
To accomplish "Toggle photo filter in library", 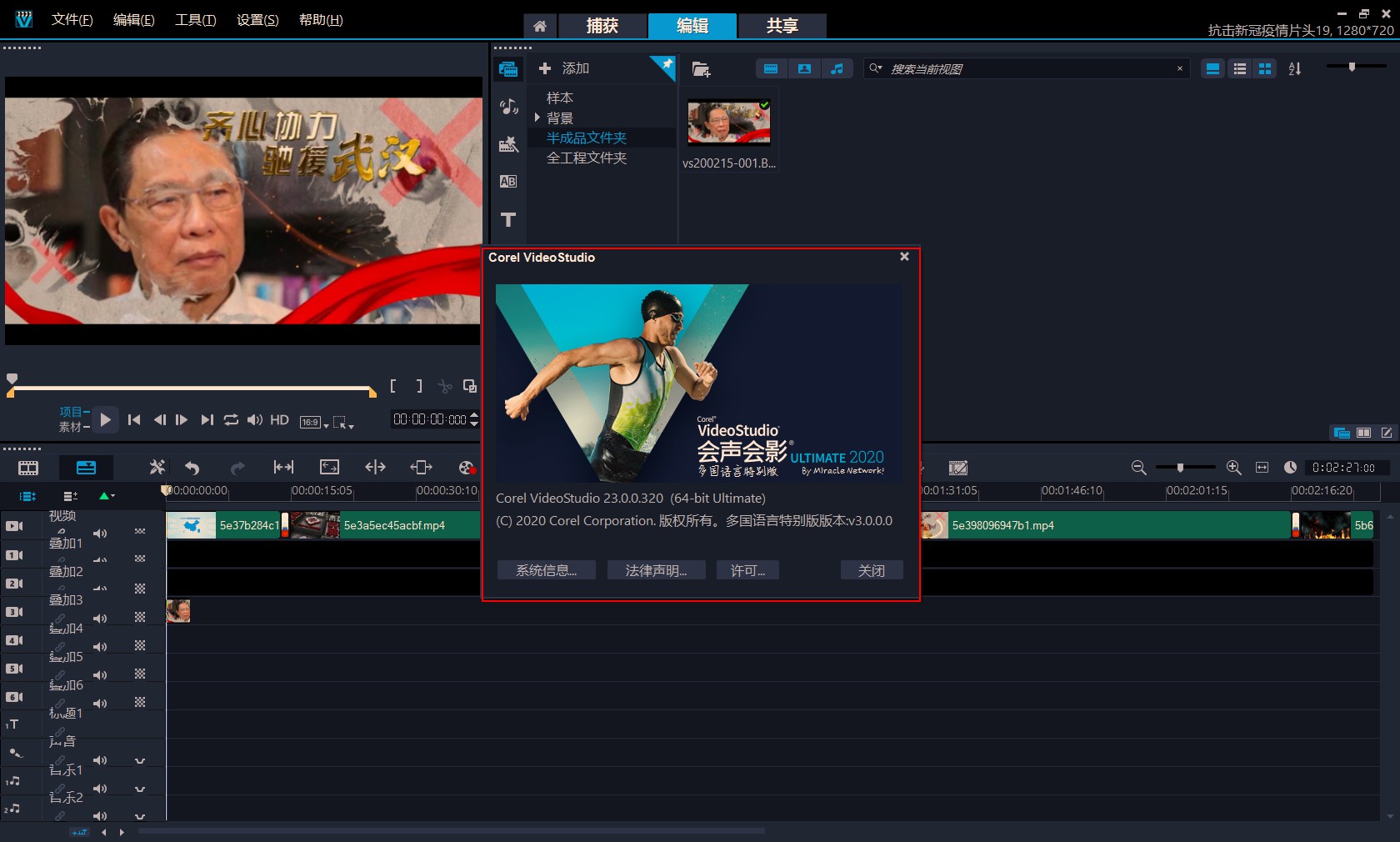I will 804,69.
